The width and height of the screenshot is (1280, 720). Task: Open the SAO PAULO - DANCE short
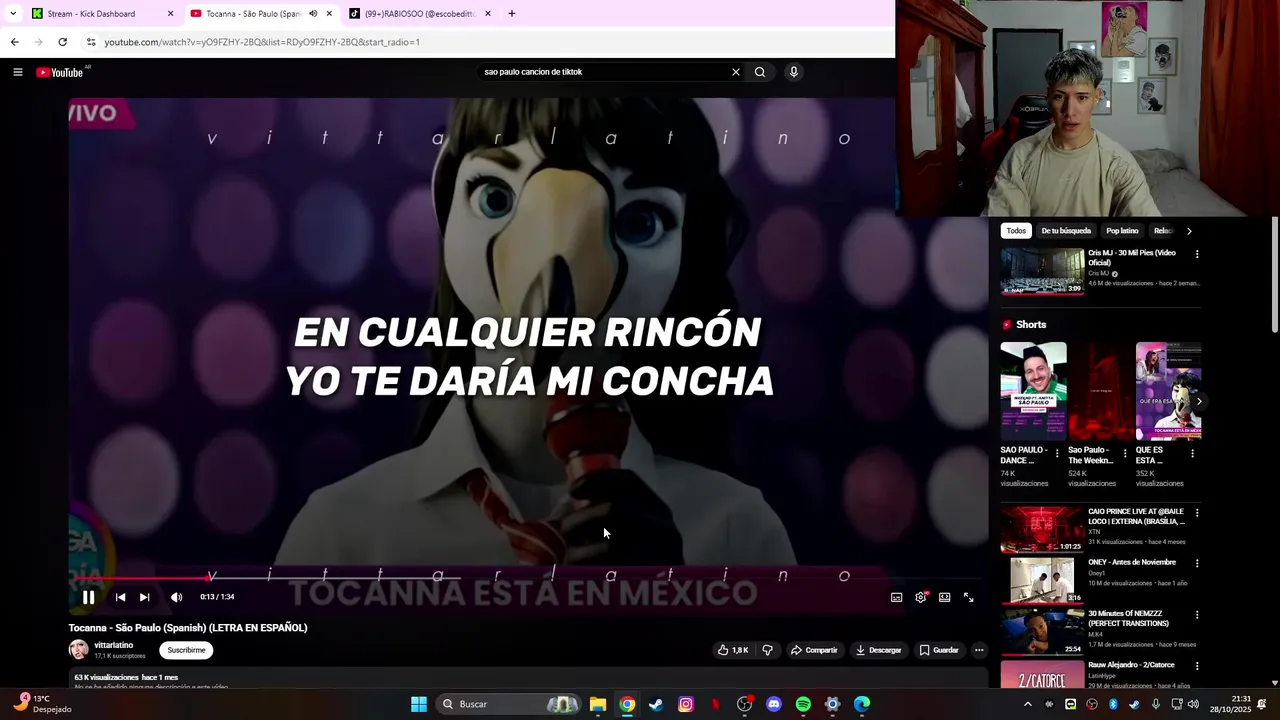(1033, 391)
